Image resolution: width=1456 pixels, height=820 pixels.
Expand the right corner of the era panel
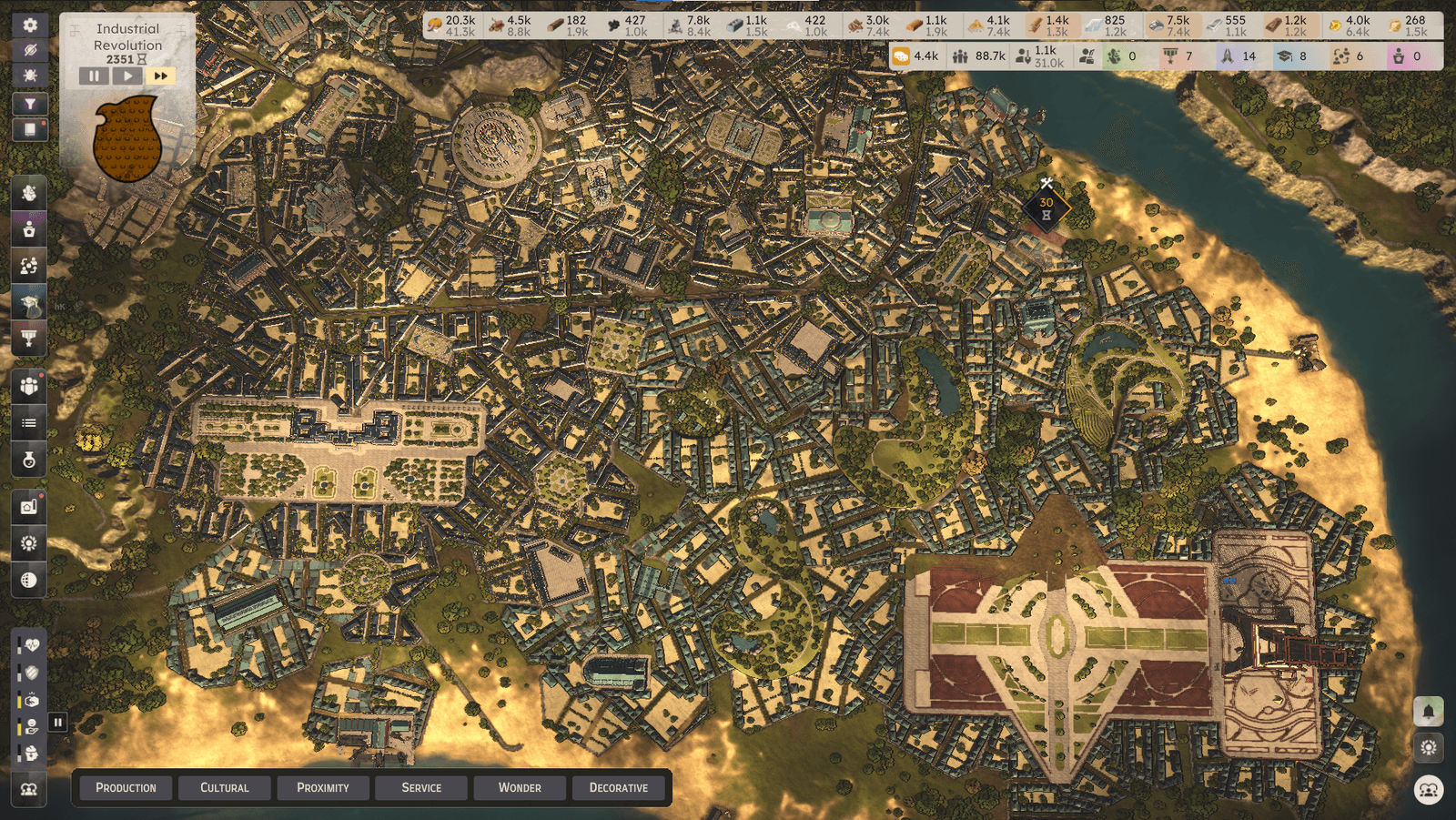click(x=181, y=30)
